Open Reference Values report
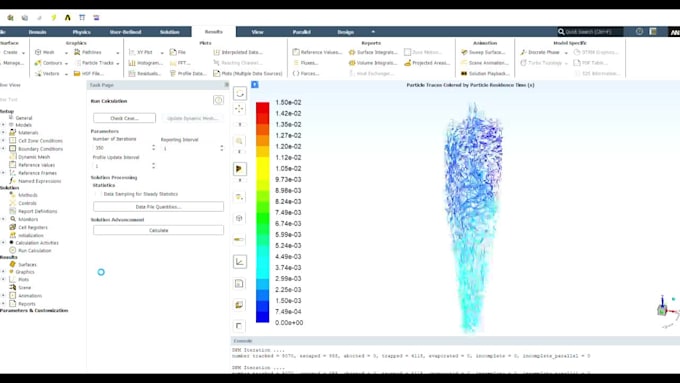The width and height of the screenshot is (680, 383). (x=317, y=52)
